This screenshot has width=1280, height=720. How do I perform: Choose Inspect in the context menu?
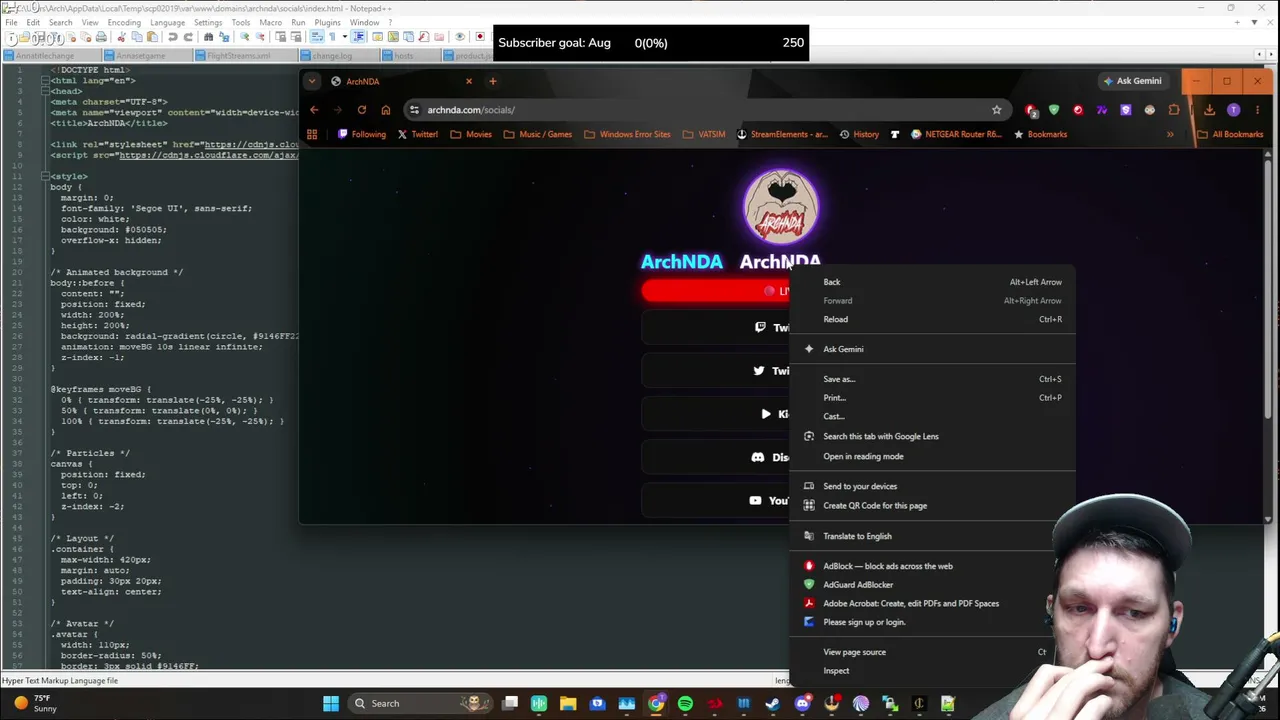click(x=932, y=671)
